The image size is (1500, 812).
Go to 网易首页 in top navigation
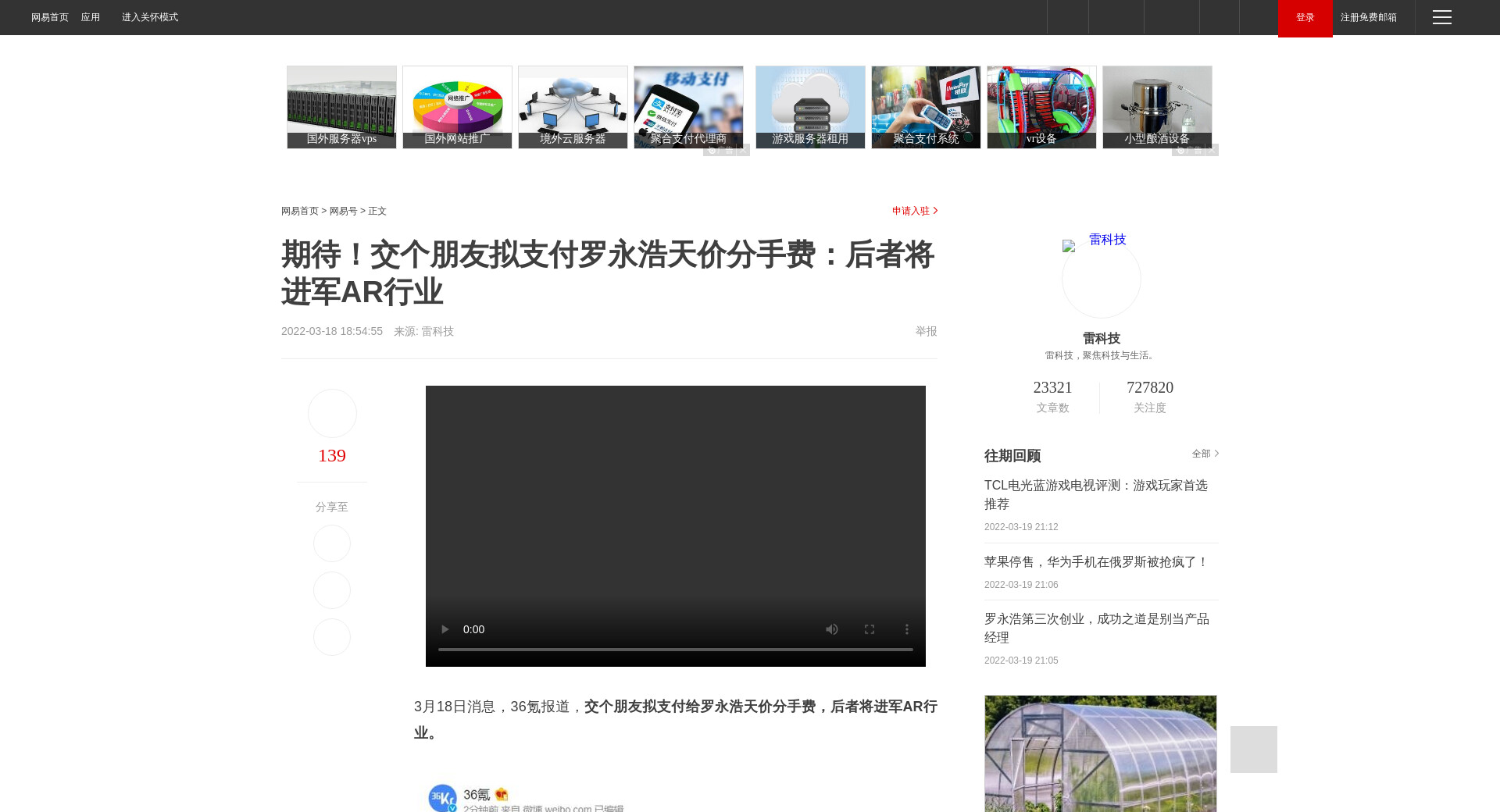pos(50,17)
